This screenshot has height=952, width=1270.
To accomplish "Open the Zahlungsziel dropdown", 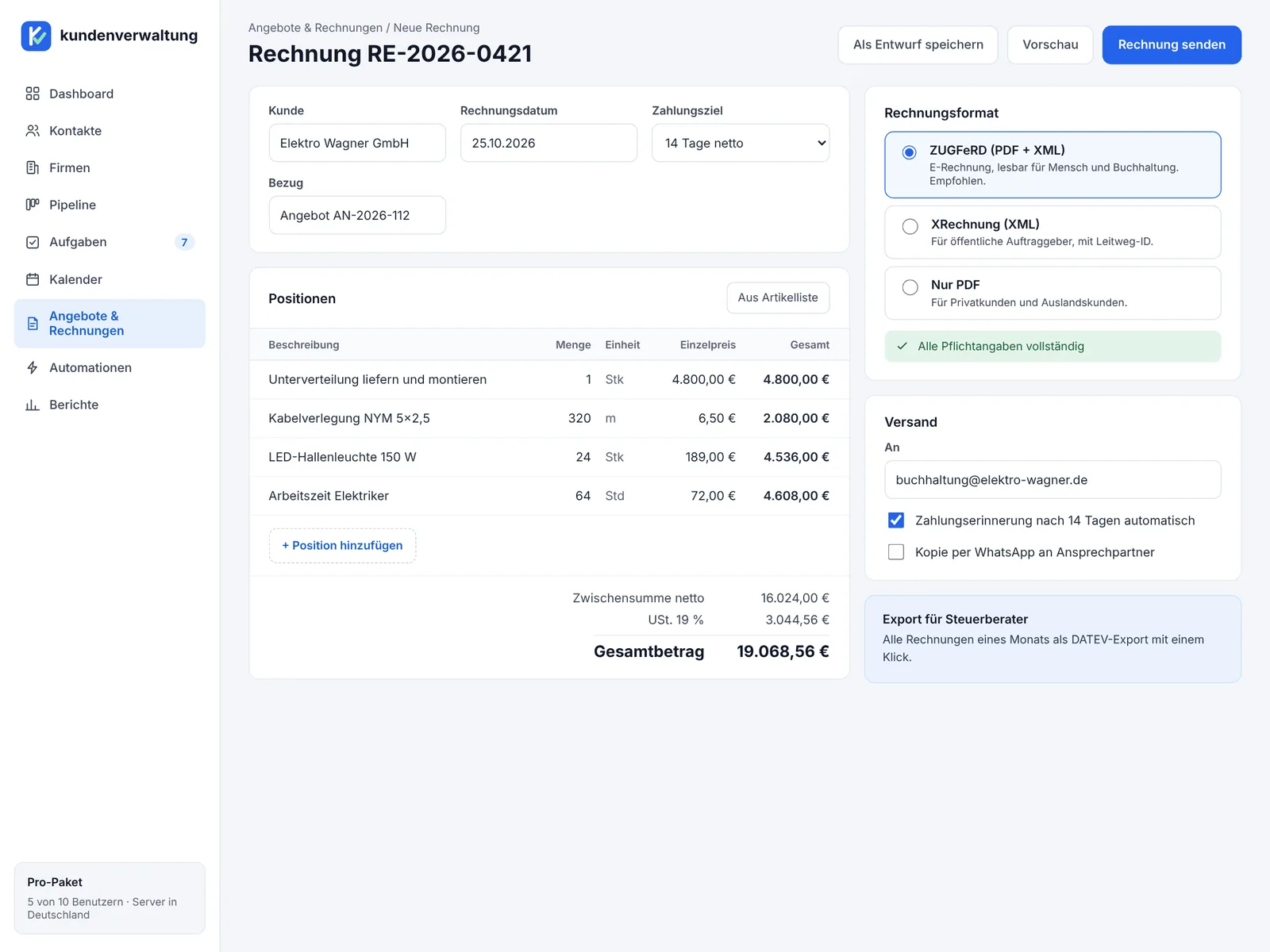I will coord(741,143).
